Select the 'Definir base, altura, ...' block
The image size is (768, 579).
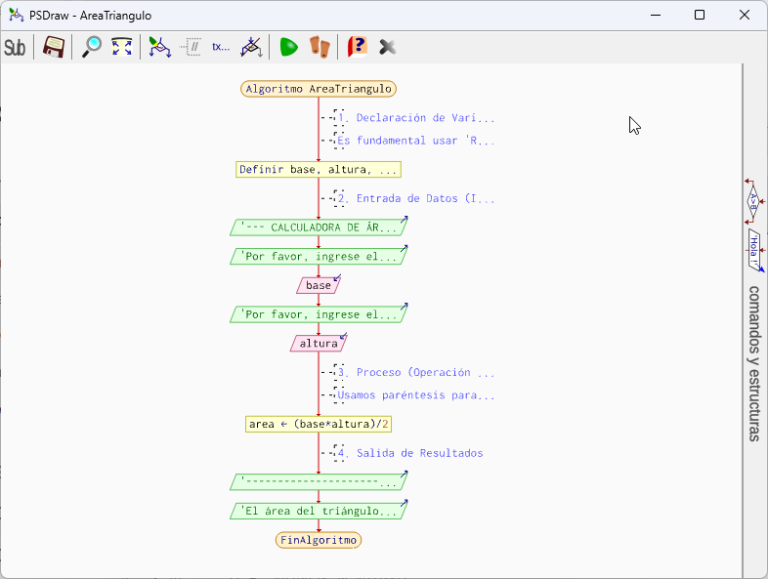tap(318, 170)
